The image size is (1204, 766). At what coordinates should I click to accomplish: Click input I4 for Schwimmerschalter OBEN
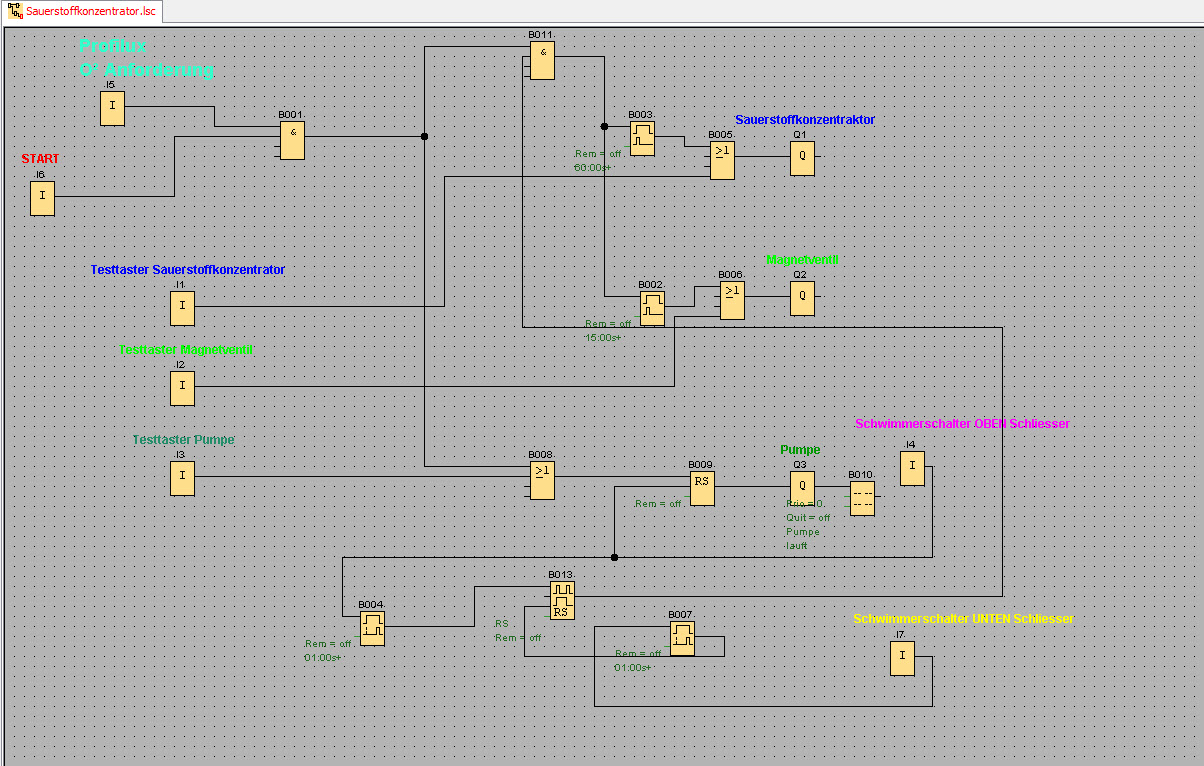pyautogui.click(x=912, y=468)
